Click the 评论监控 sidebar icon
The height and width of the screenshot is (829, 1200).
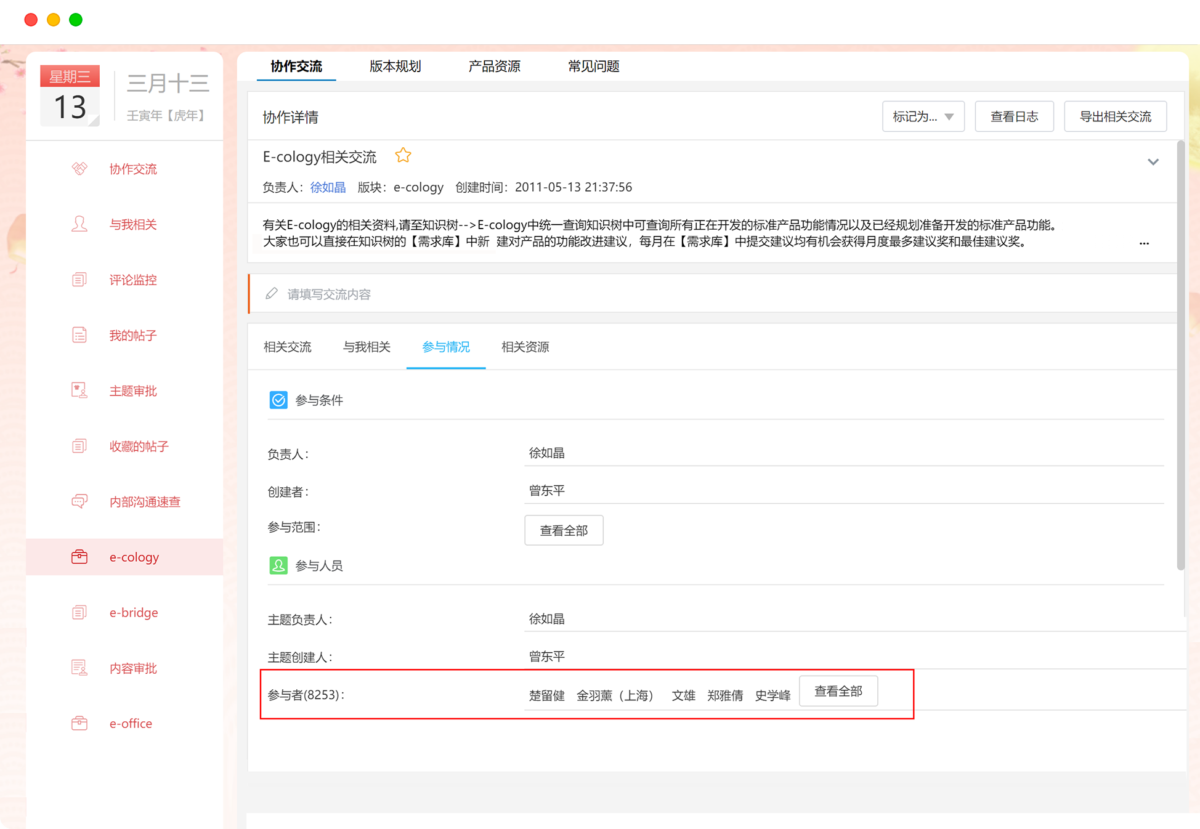coord(79,280)
